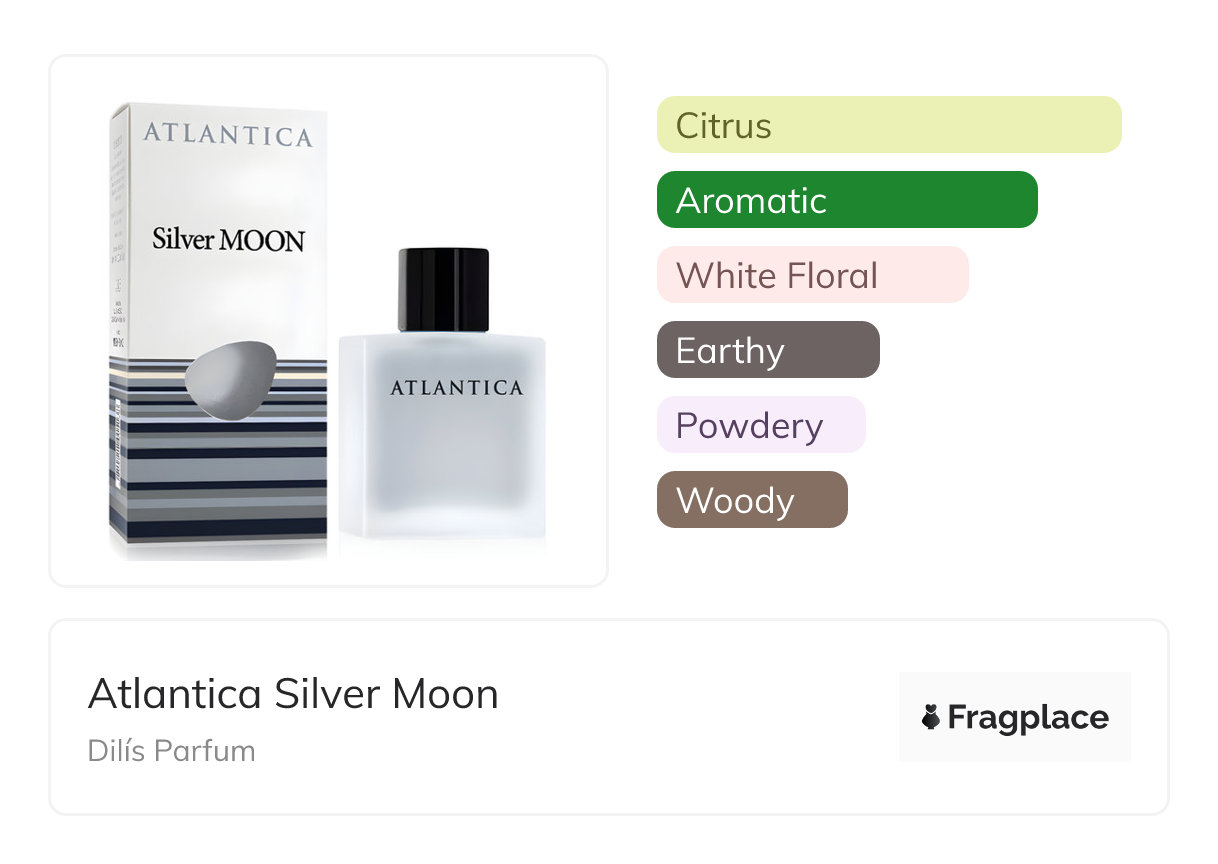Select the Earthy accord bar
The height and width of the screenshot is (864, 1218).
767,350
